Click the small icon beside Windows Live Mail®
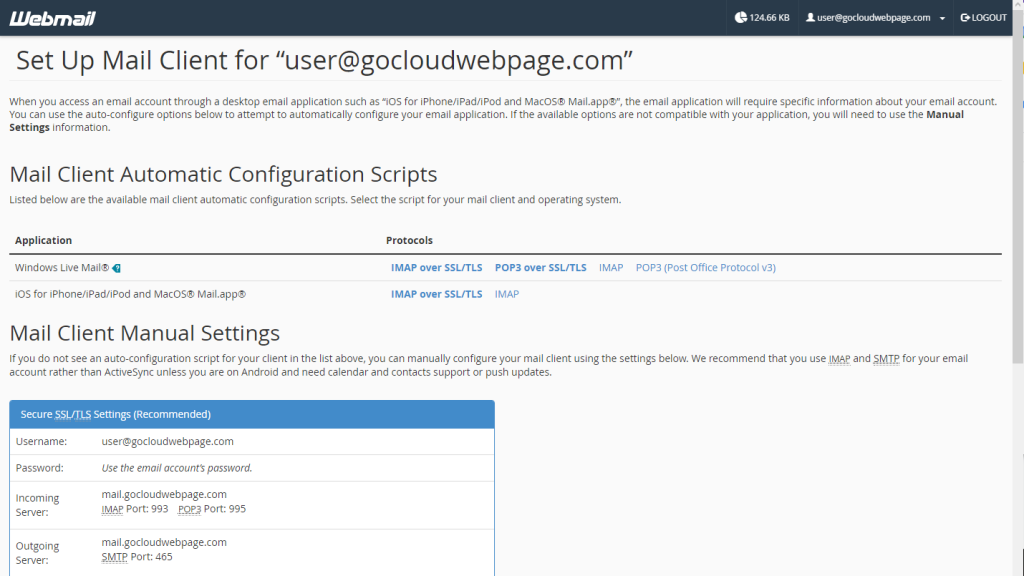Image resolution: width=1024 pixels, height=576 pixels. pyautogui.click(x=115, y=267)
